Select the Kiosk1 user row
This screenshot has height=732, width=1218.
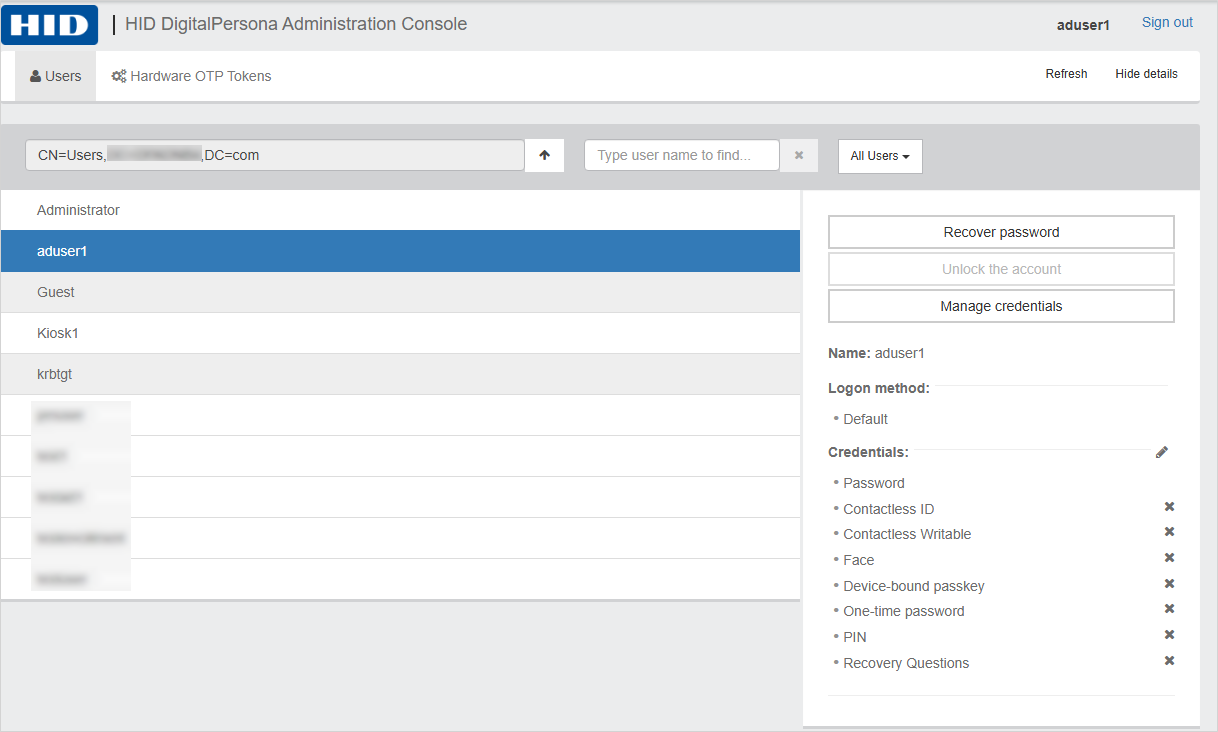(x=400, y=333)
